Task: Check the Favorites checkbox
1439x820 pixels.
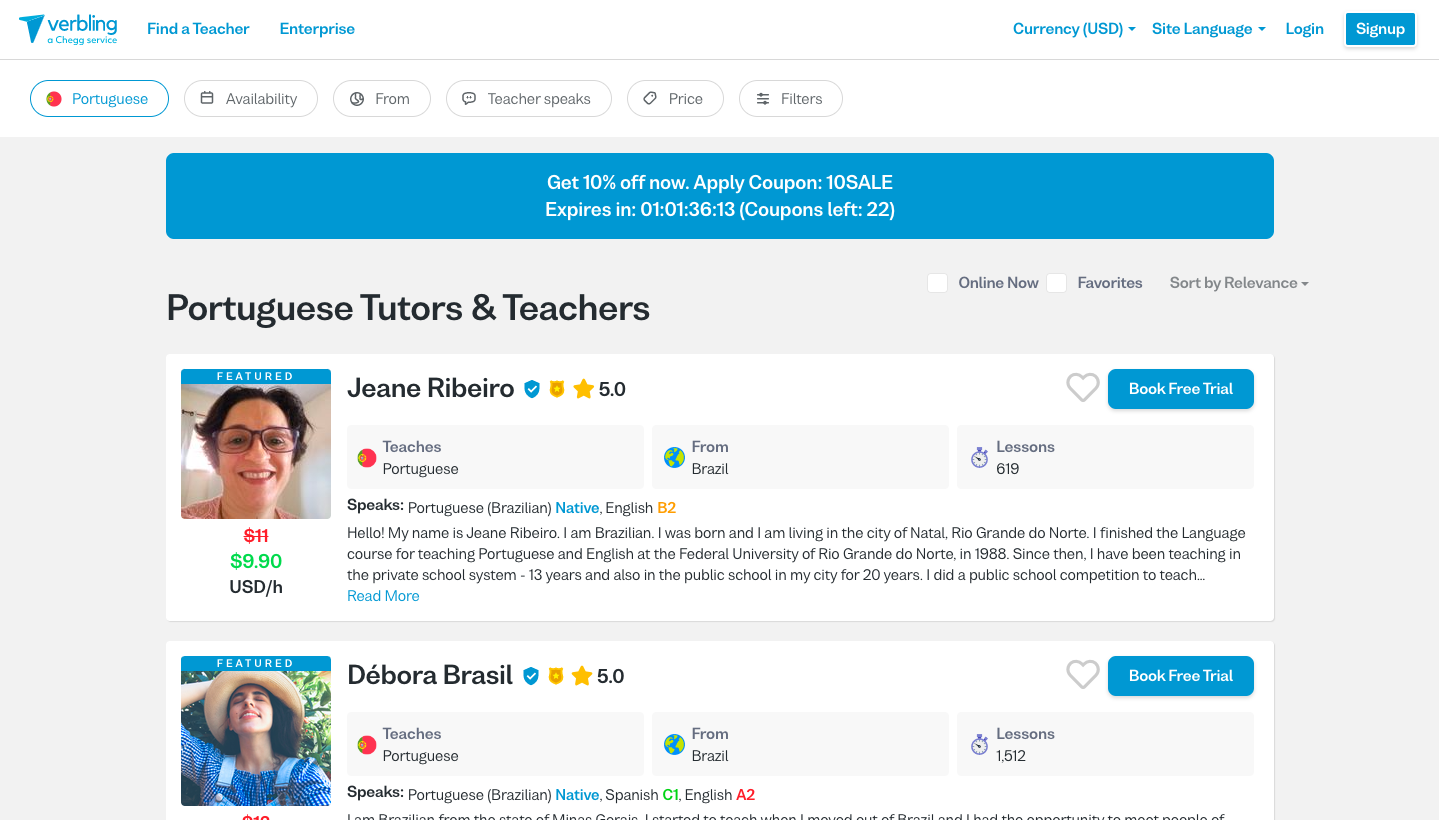Action: click(1056, 283)
